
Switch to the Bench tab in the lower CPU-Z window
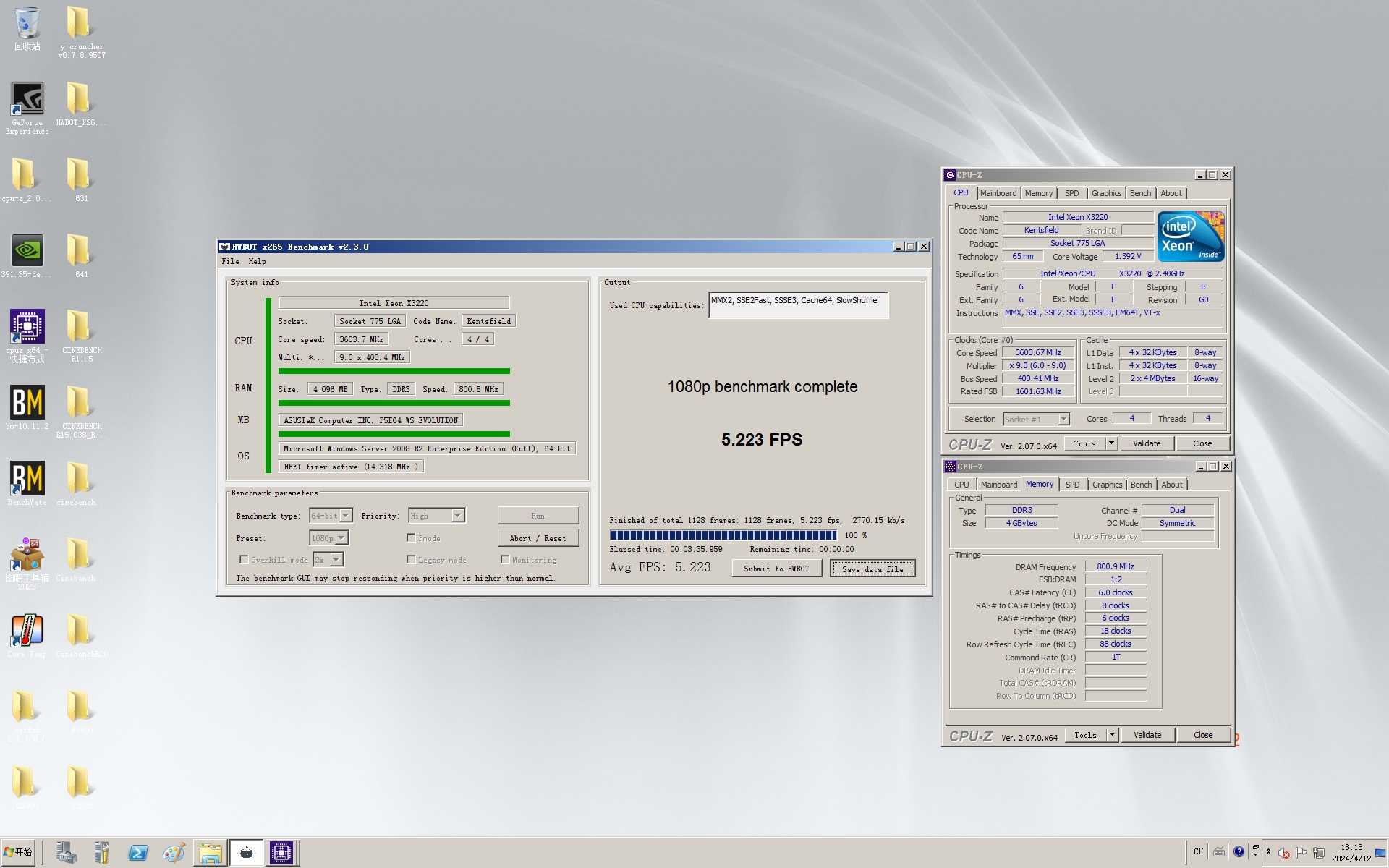pos(1141,485)
